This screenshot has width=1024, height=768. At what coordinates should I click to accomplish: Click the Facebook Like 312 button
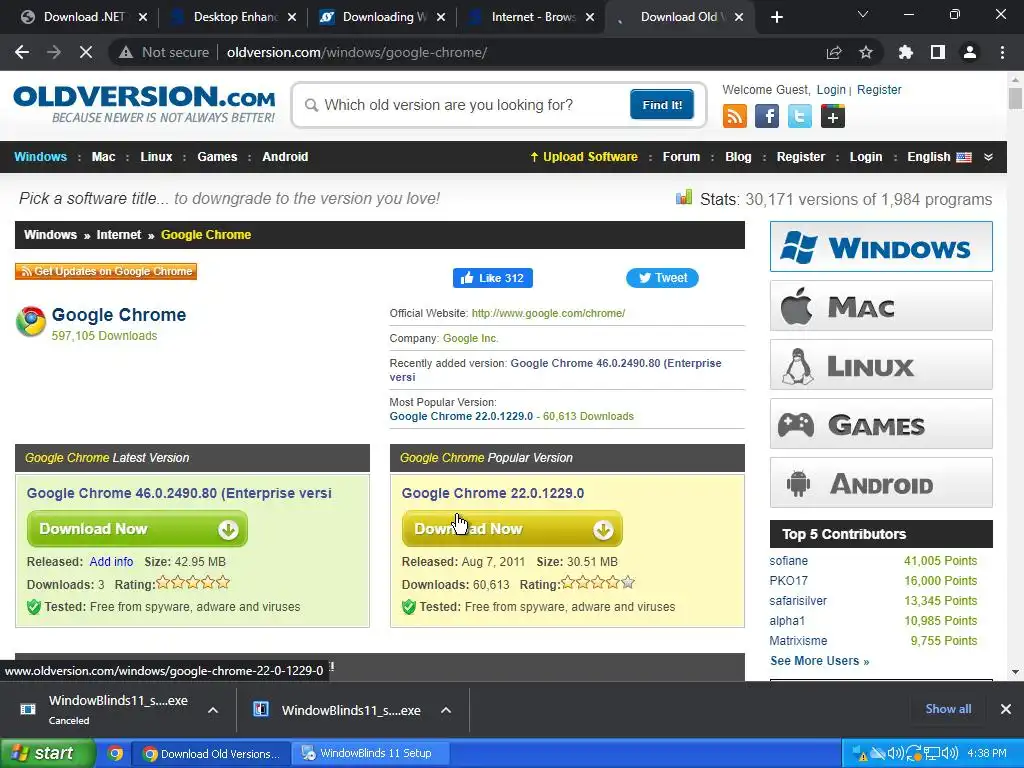(492, 278)
